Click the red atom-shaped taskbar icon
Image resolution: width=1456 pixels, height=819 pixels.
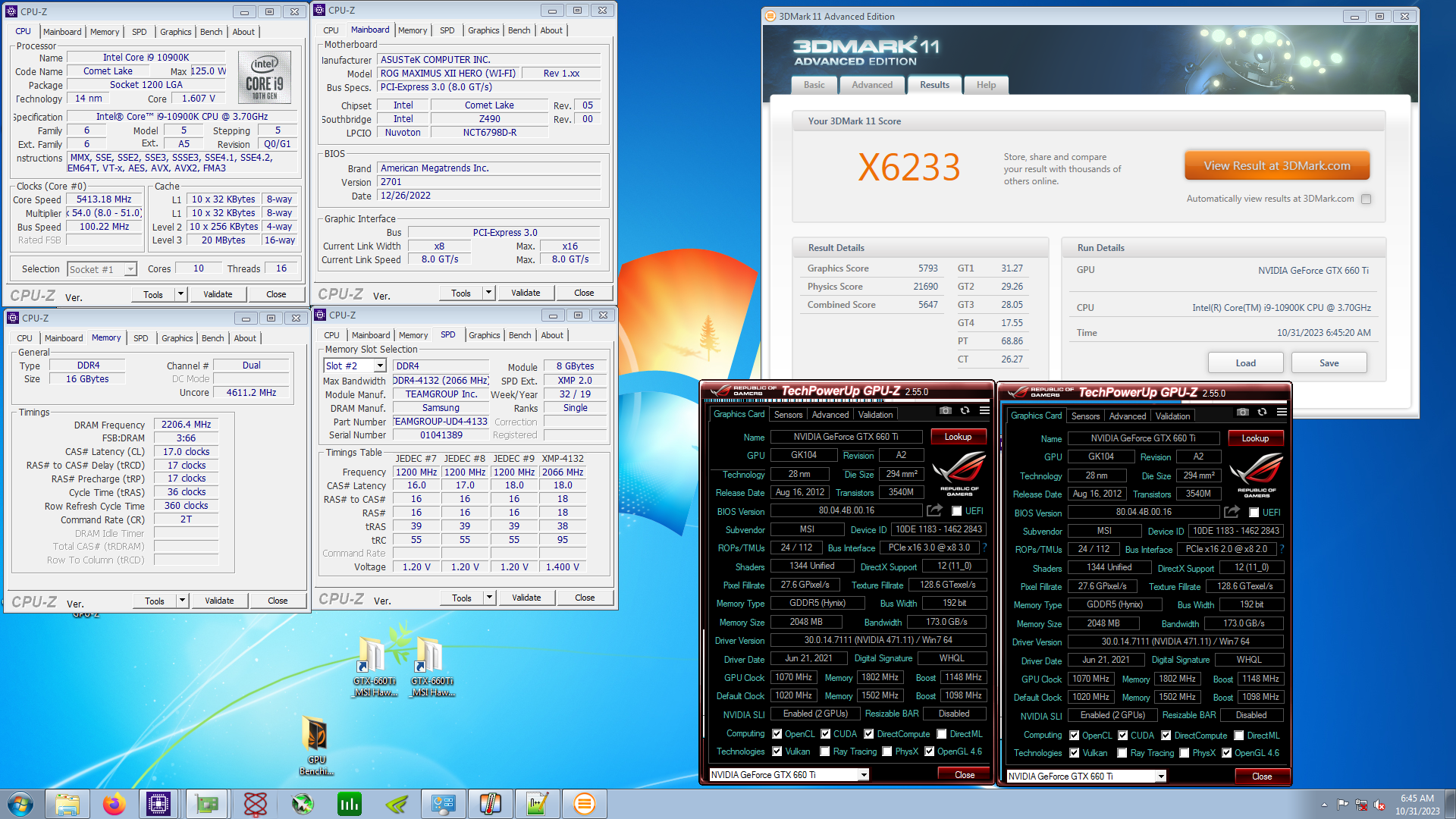click(x=256, y=804)
